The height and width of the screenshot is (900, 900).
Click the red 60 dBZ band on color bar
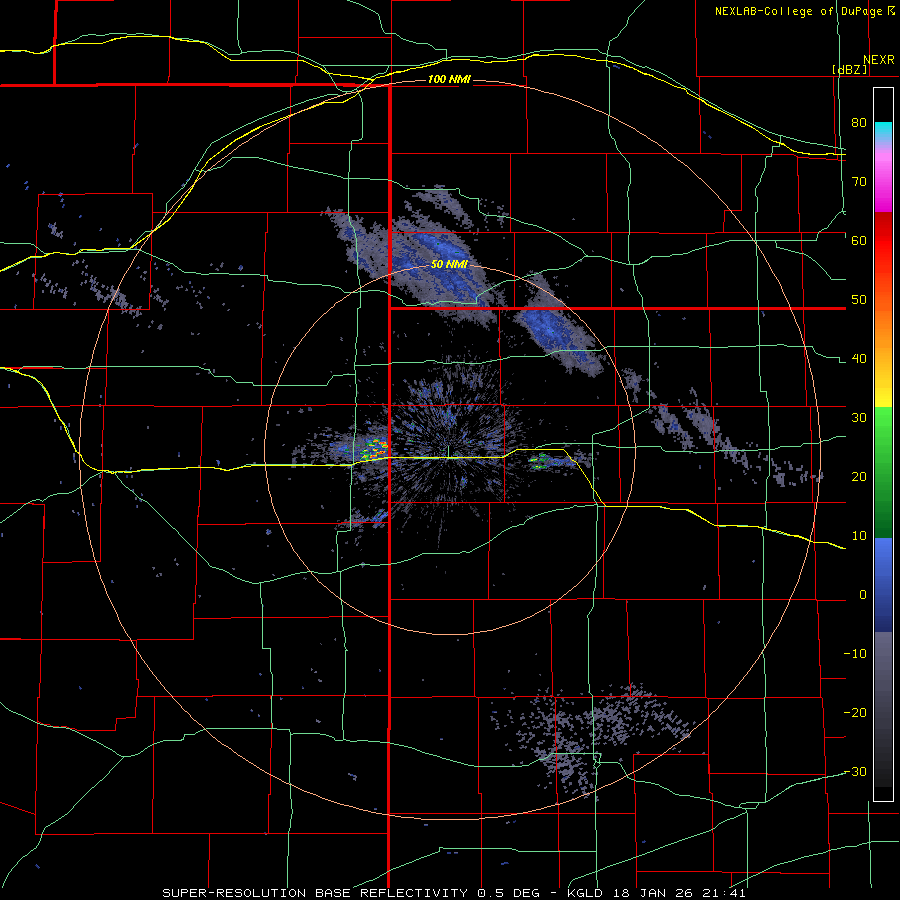click(883, 240)
